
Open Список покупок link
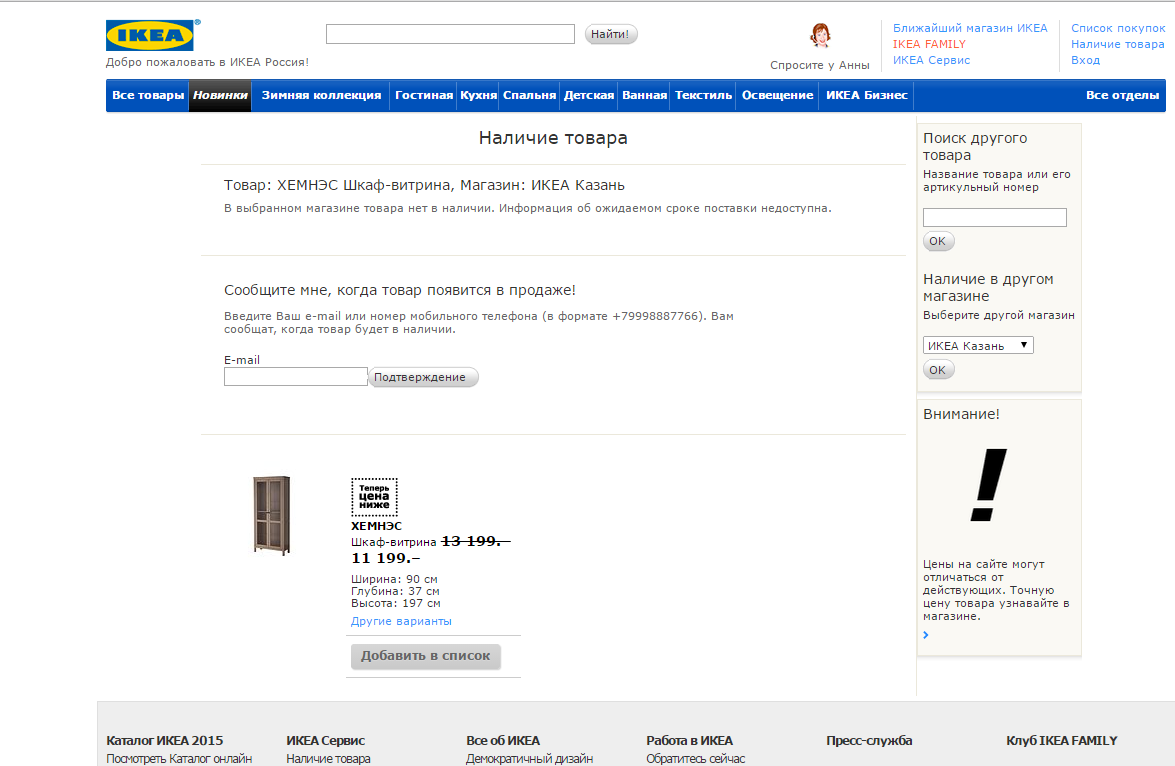pyautogui.click(x=1118, y=28)
